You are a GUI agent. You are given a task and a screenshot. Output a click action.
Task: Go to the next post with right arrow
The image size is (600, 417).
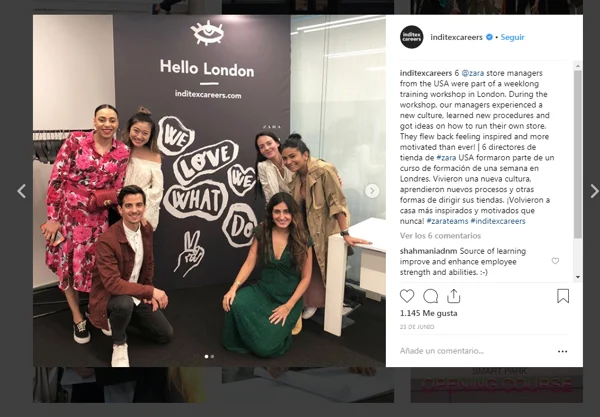pyautogui.click(x=594, y=191)
